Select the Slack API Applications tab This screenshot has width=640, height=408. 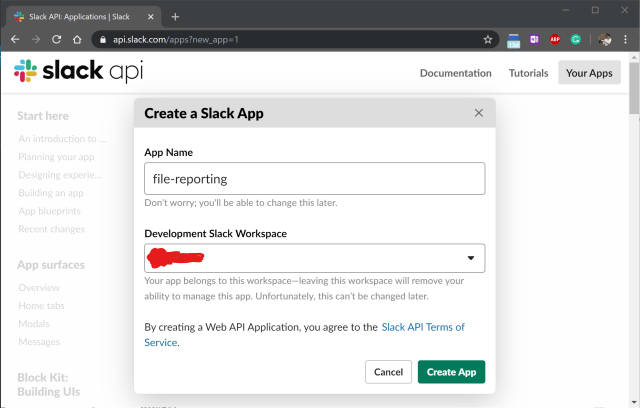(83, 17)
